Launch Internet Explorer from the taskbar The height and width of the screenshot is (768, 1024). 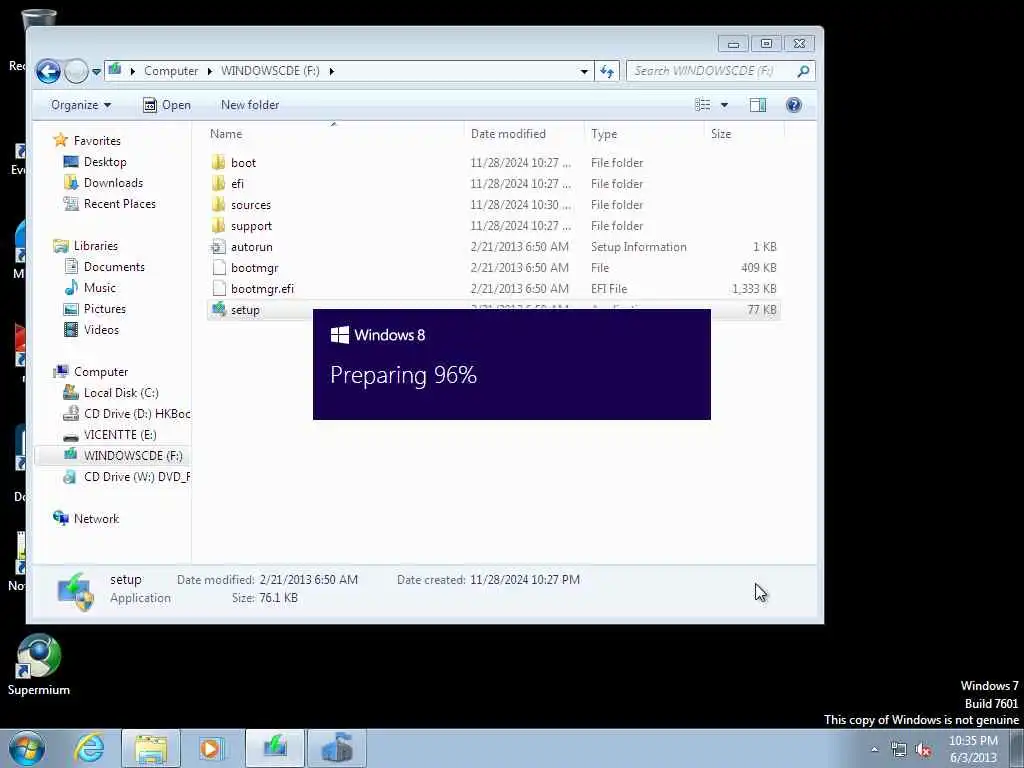coord(89,748)
